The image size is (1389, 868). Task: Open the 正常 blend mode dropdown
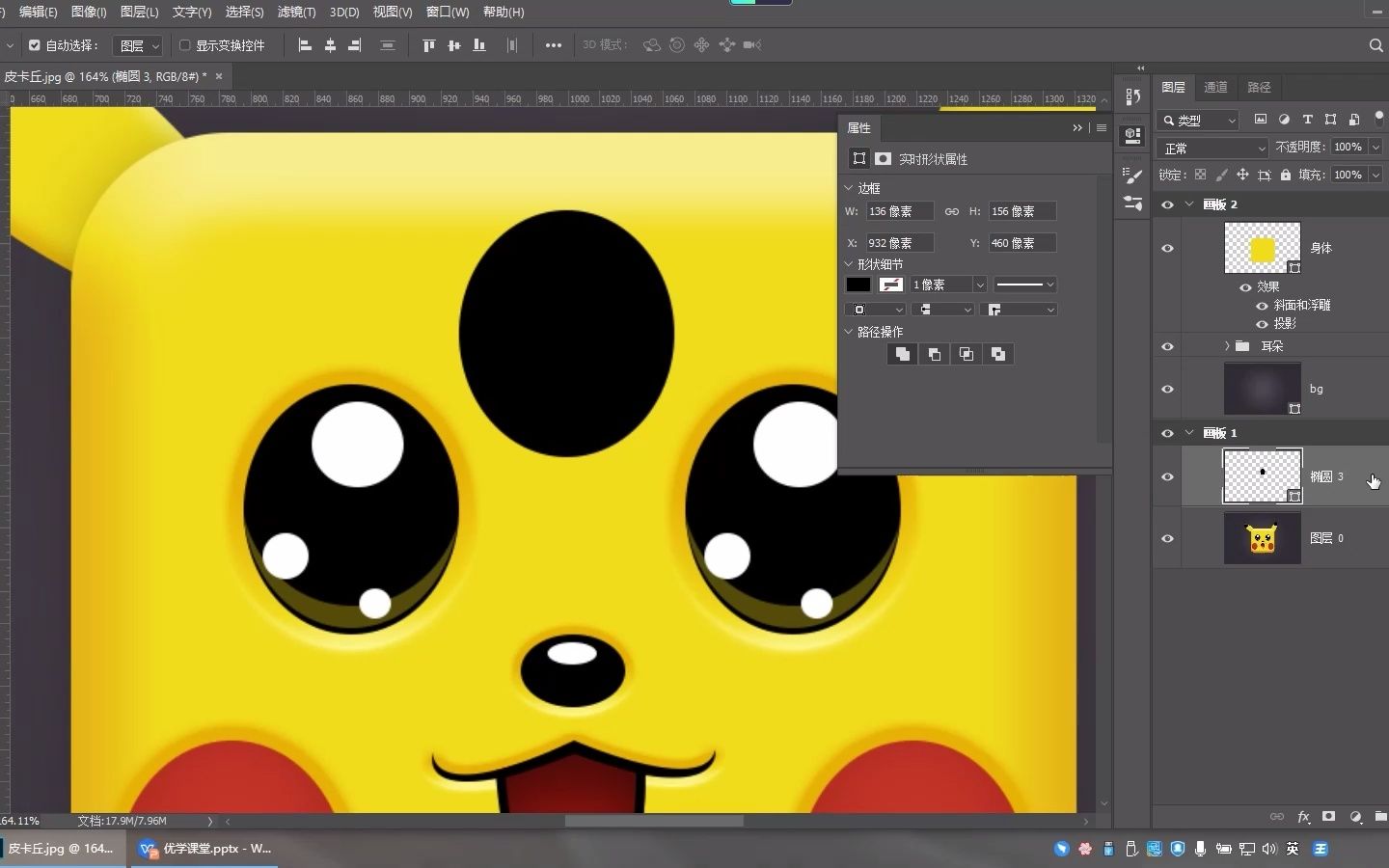pyautogui.click(x=1212, y=148)
